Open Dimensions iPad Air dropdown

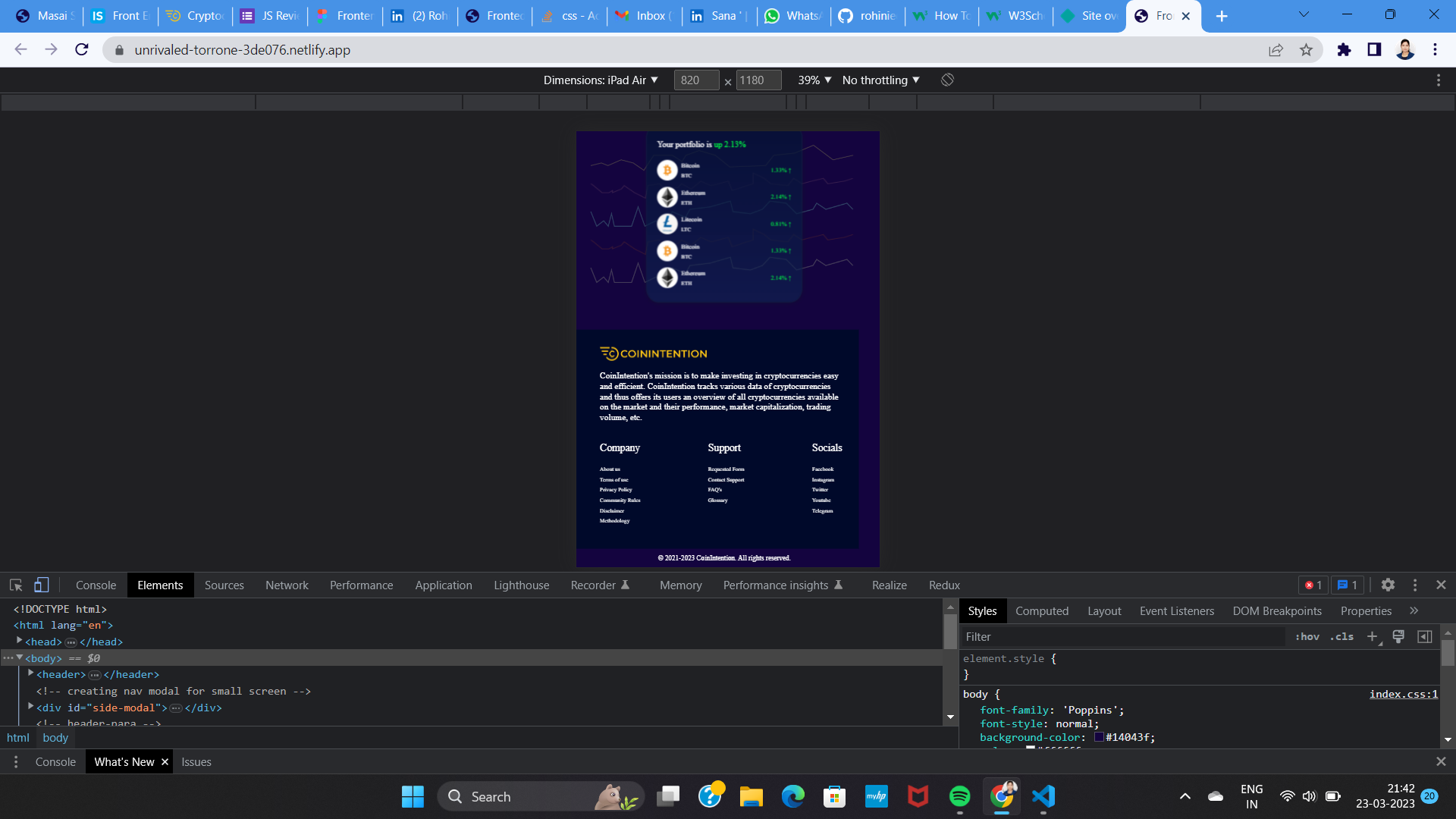click(601, 80)
